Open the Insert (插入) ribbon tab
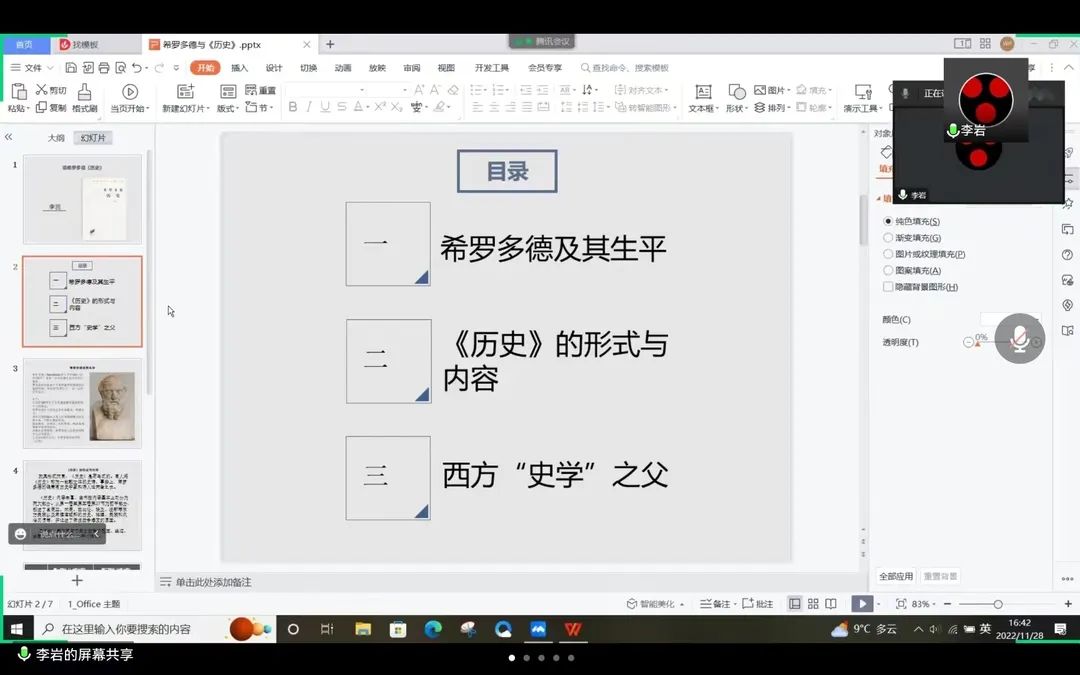Image resolution: width=1080 pixels, height=675 pixels. (239, 68)
